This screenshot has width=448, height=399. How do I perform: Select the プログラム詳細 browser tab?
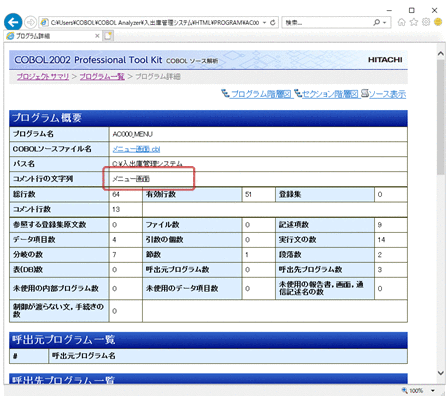[x=53, y=36]
